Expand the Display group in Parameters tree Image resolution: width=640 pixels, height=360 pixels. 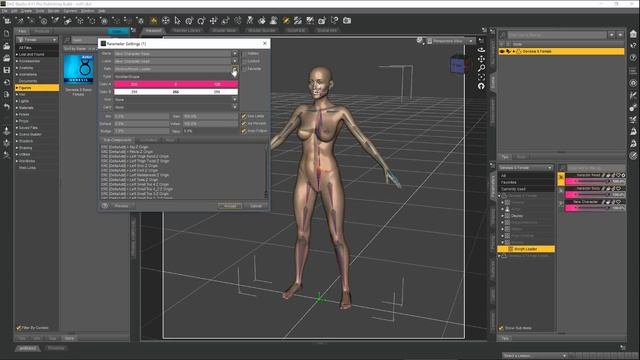(x=502, y=216)
